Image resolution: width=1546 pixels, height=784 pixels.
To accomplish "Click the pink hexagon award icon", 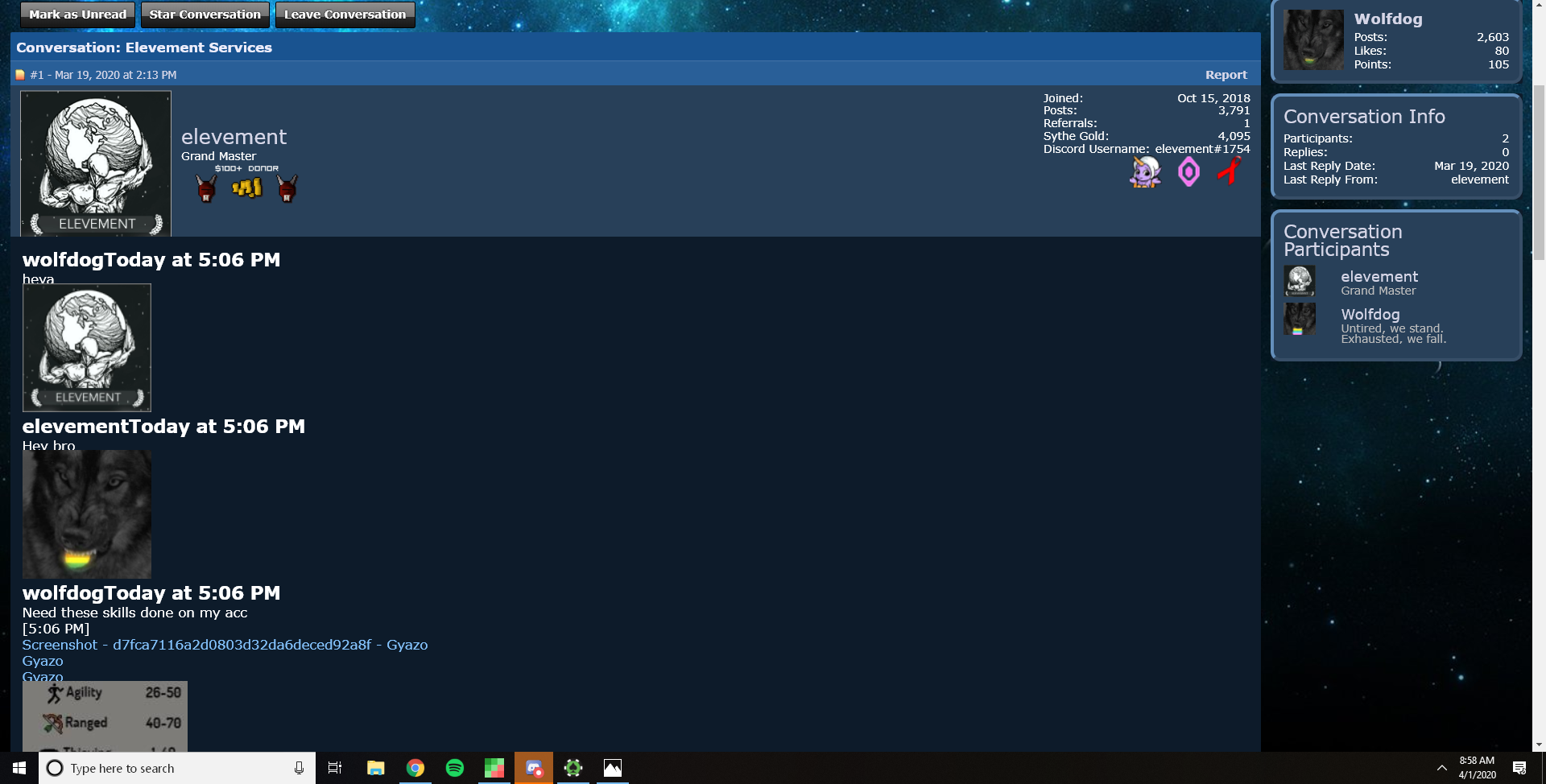I will 1188,171.
